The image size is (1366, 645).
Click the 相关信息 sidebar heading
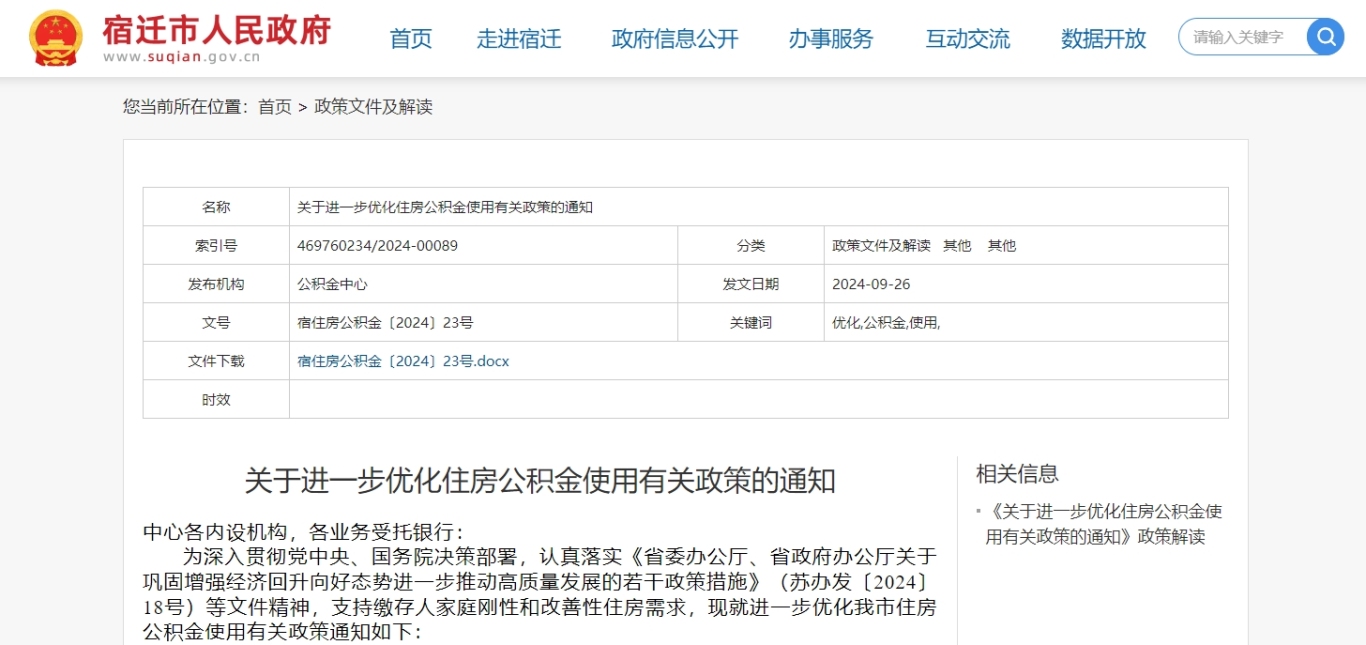1017,474
